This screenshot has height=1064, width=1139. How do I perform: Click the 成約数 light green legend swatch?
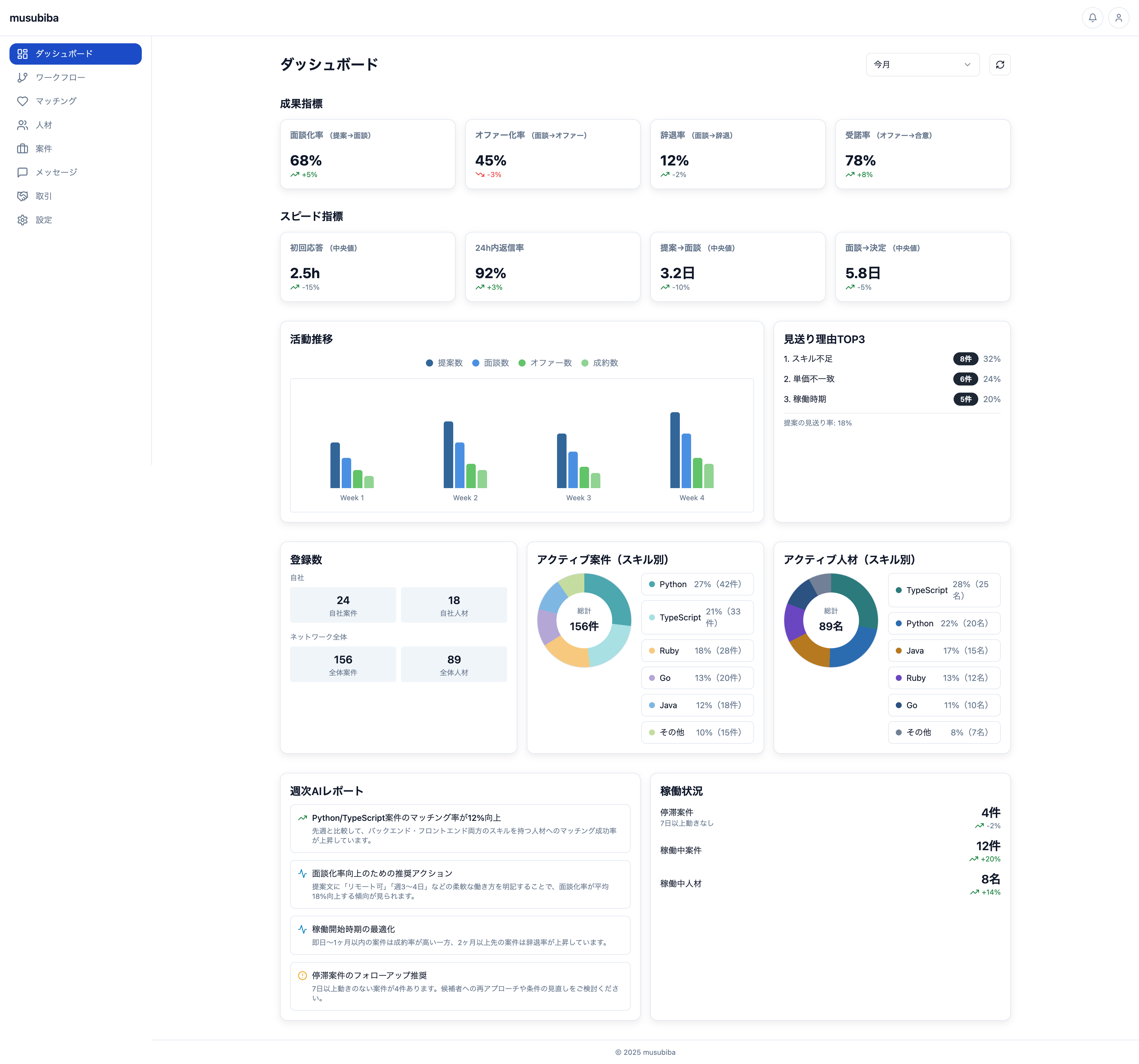click(584, 363)
